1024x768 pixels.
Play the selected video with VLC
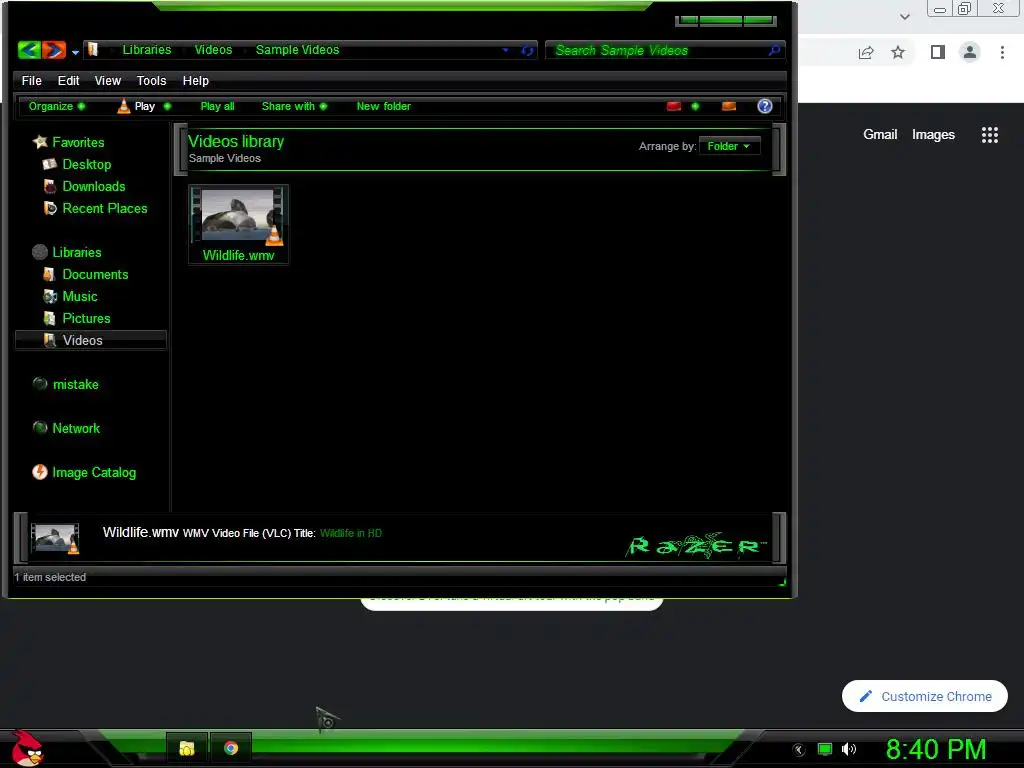pos(136,106)
